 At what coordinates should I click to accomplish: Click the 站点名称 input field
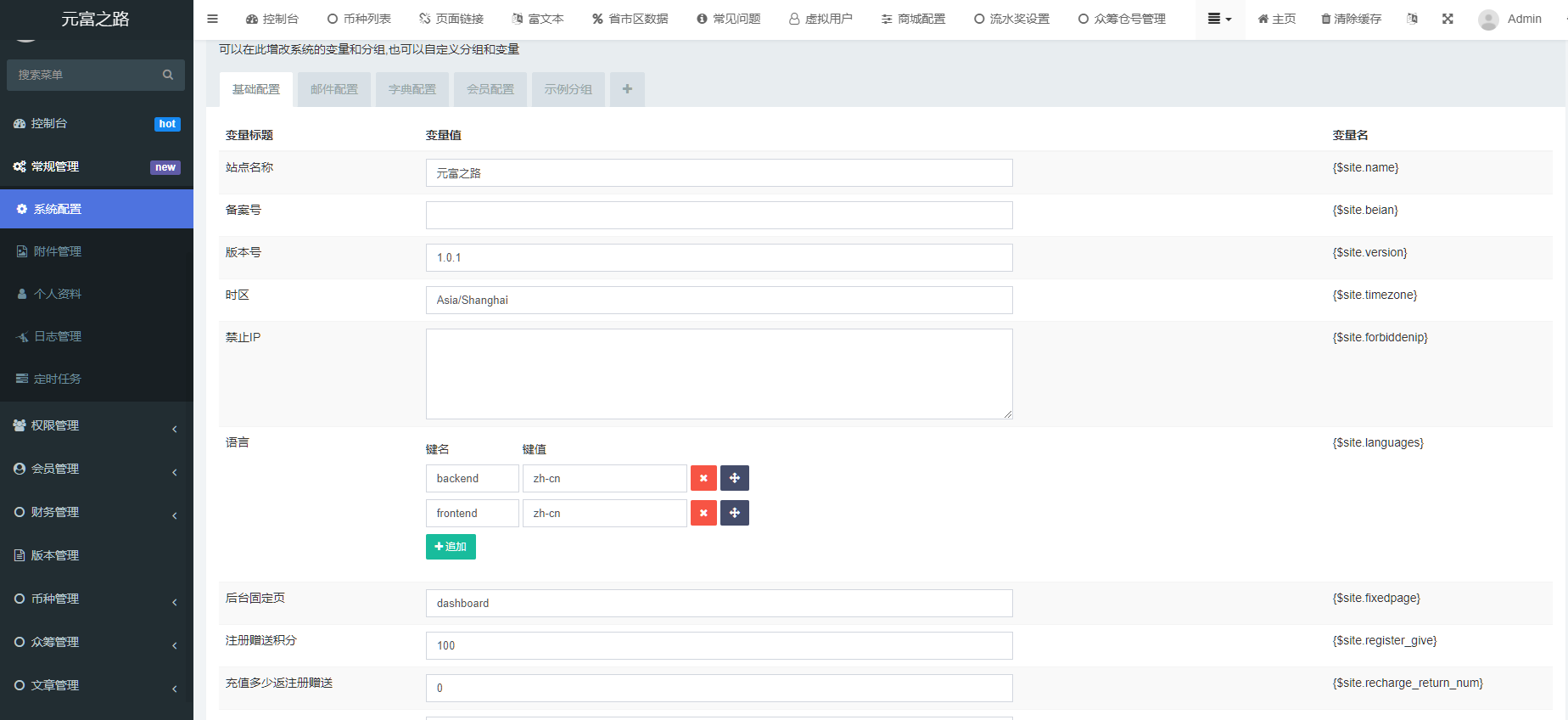pos(719,173)
